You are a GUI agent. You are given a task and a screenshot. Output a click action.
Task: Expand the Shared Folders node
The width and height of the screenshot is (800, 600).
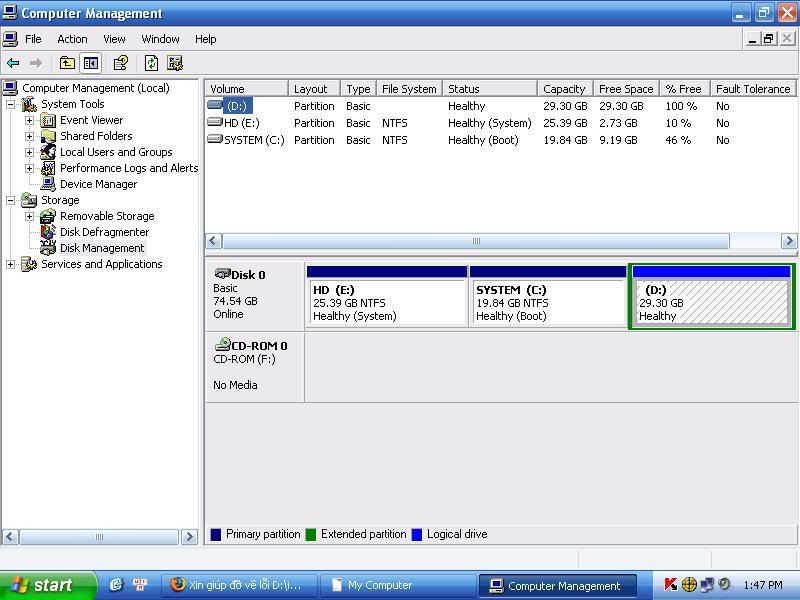(29, 136)
